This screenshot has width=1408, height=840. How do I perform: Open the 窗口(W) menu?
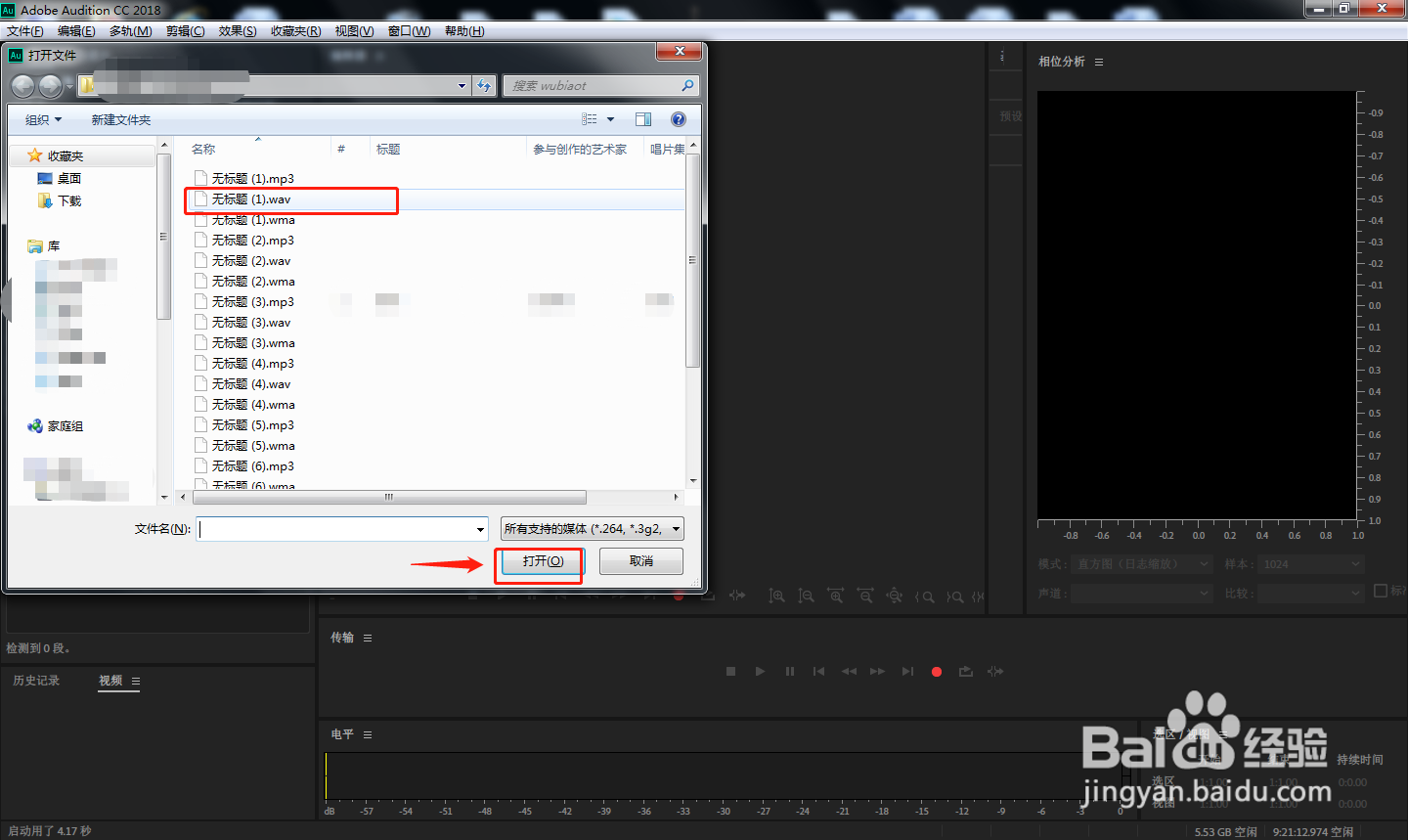click(409, 31)
